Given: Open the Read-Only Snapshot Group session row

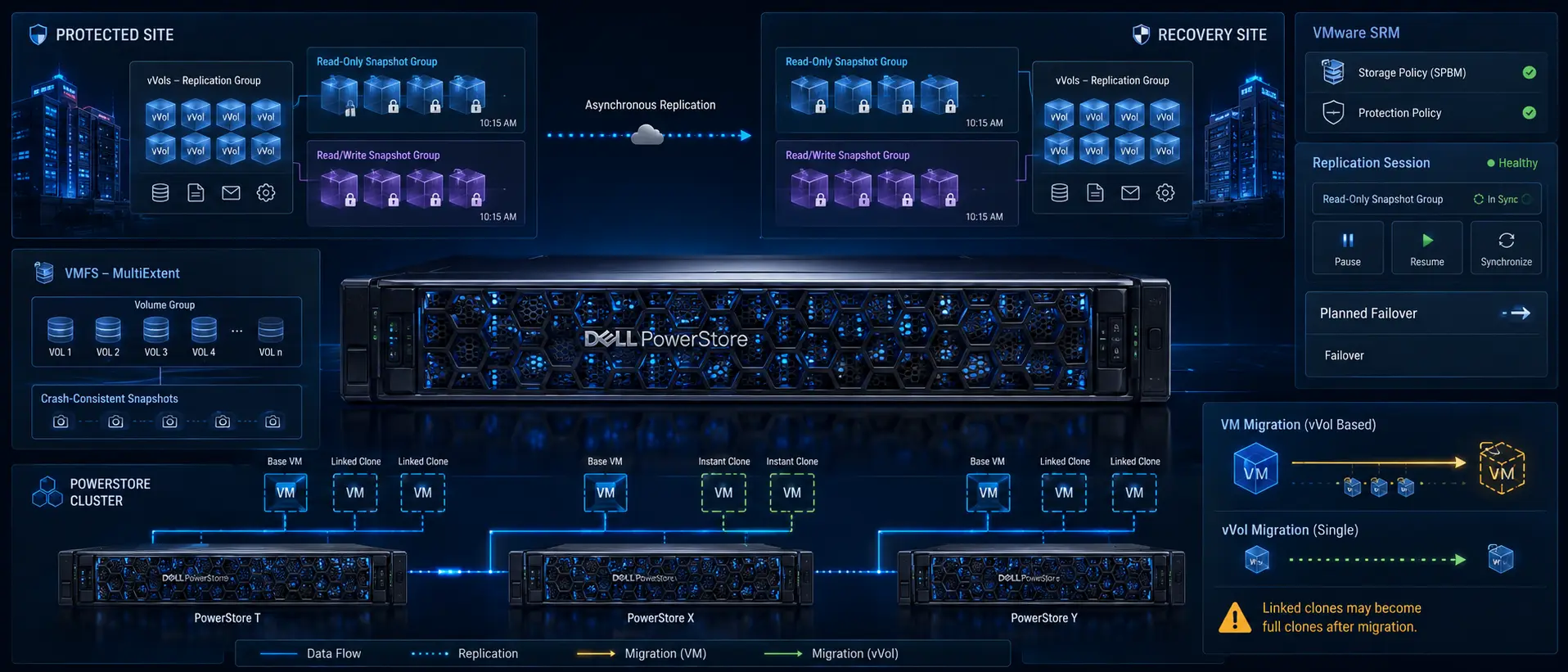Looking at the screenshot, I should 1426,199.
